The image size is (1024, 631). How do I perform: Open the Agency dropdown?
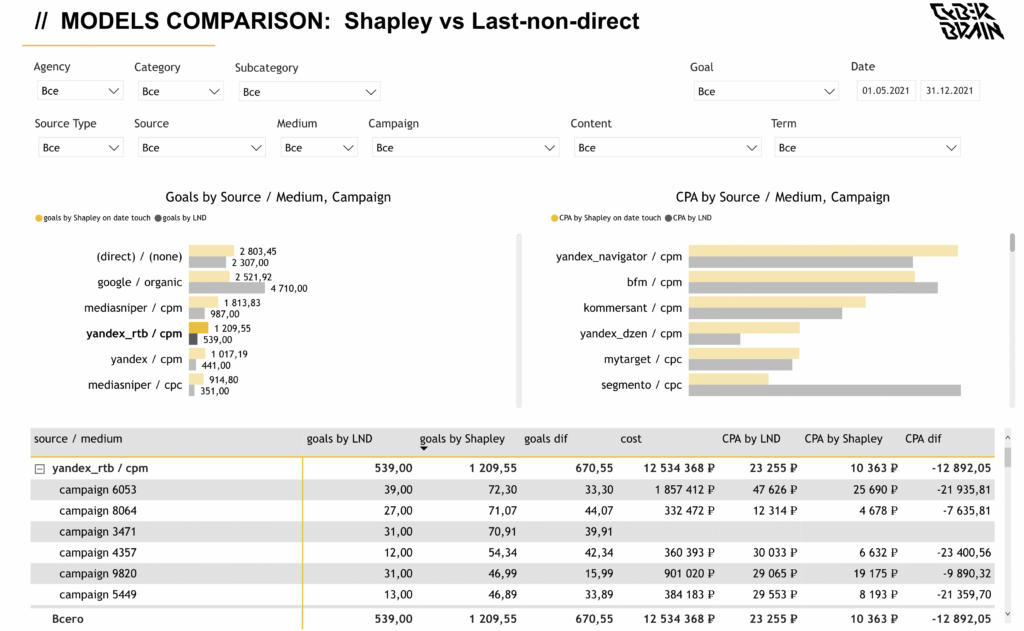79,91
